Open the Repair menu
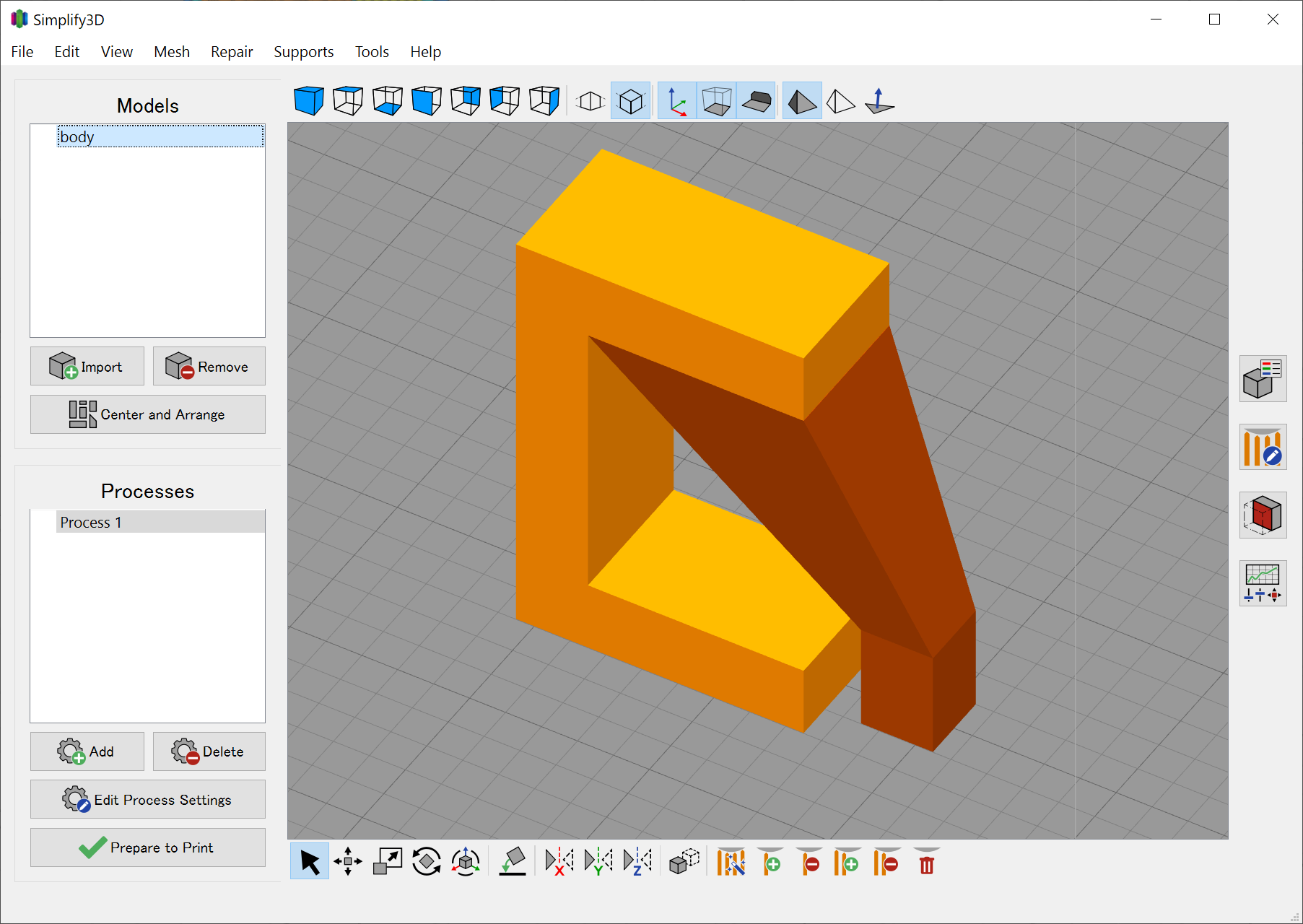1303x924 pixels. 232,52
